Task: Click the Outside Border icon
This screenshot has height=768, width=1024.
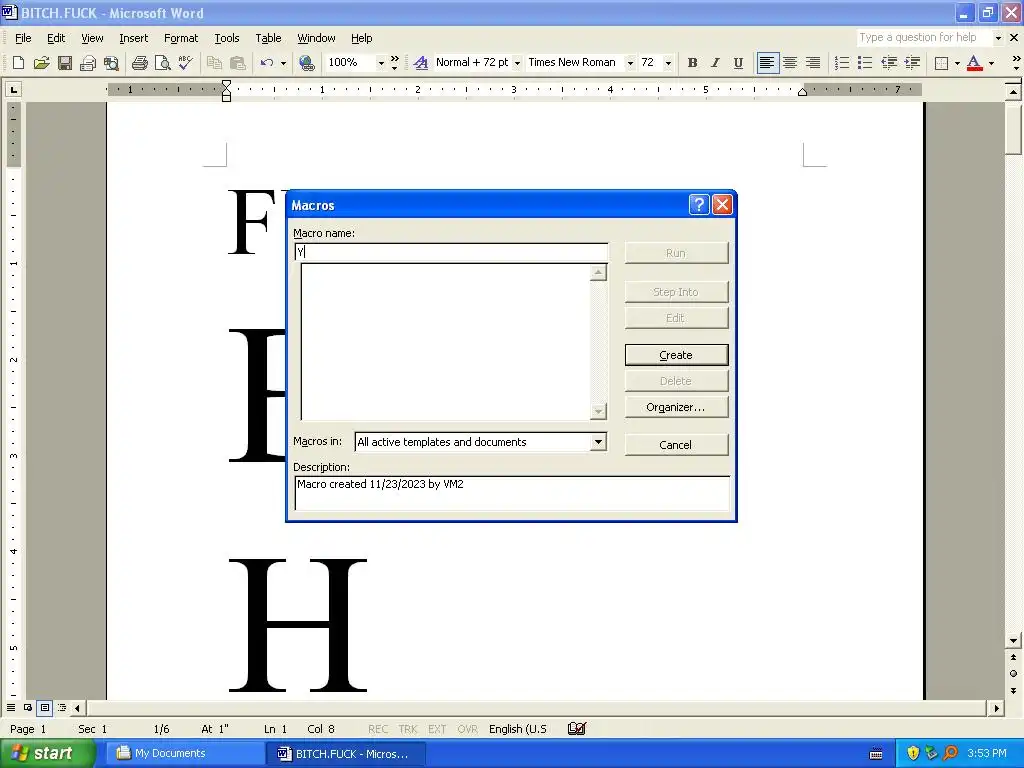Action: coord(941,63)
